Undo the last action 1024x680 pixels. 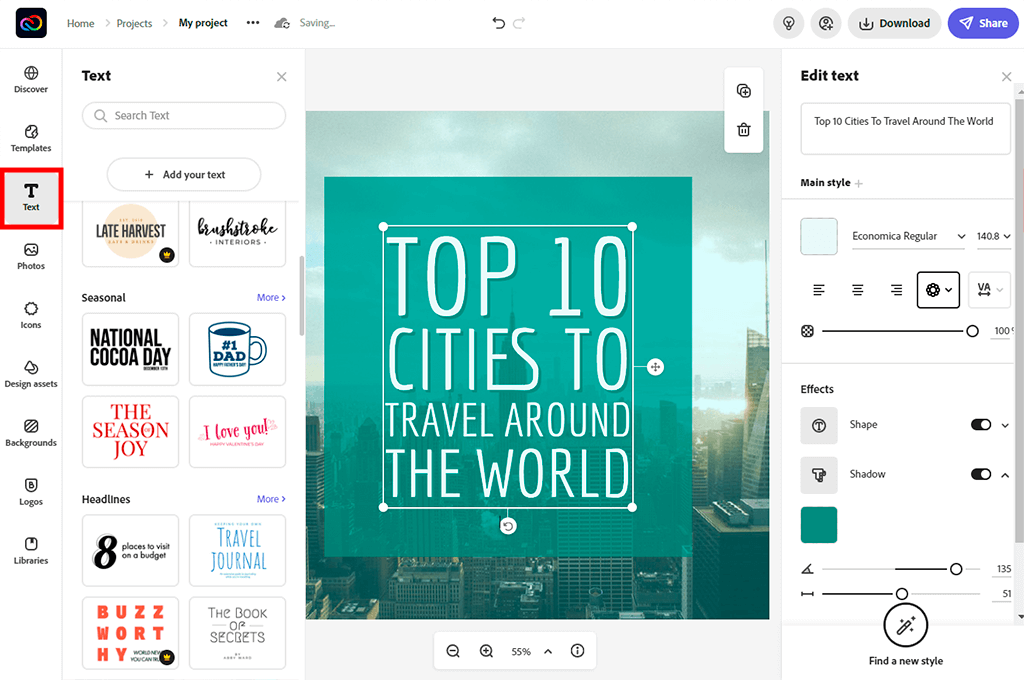[498, 23]
